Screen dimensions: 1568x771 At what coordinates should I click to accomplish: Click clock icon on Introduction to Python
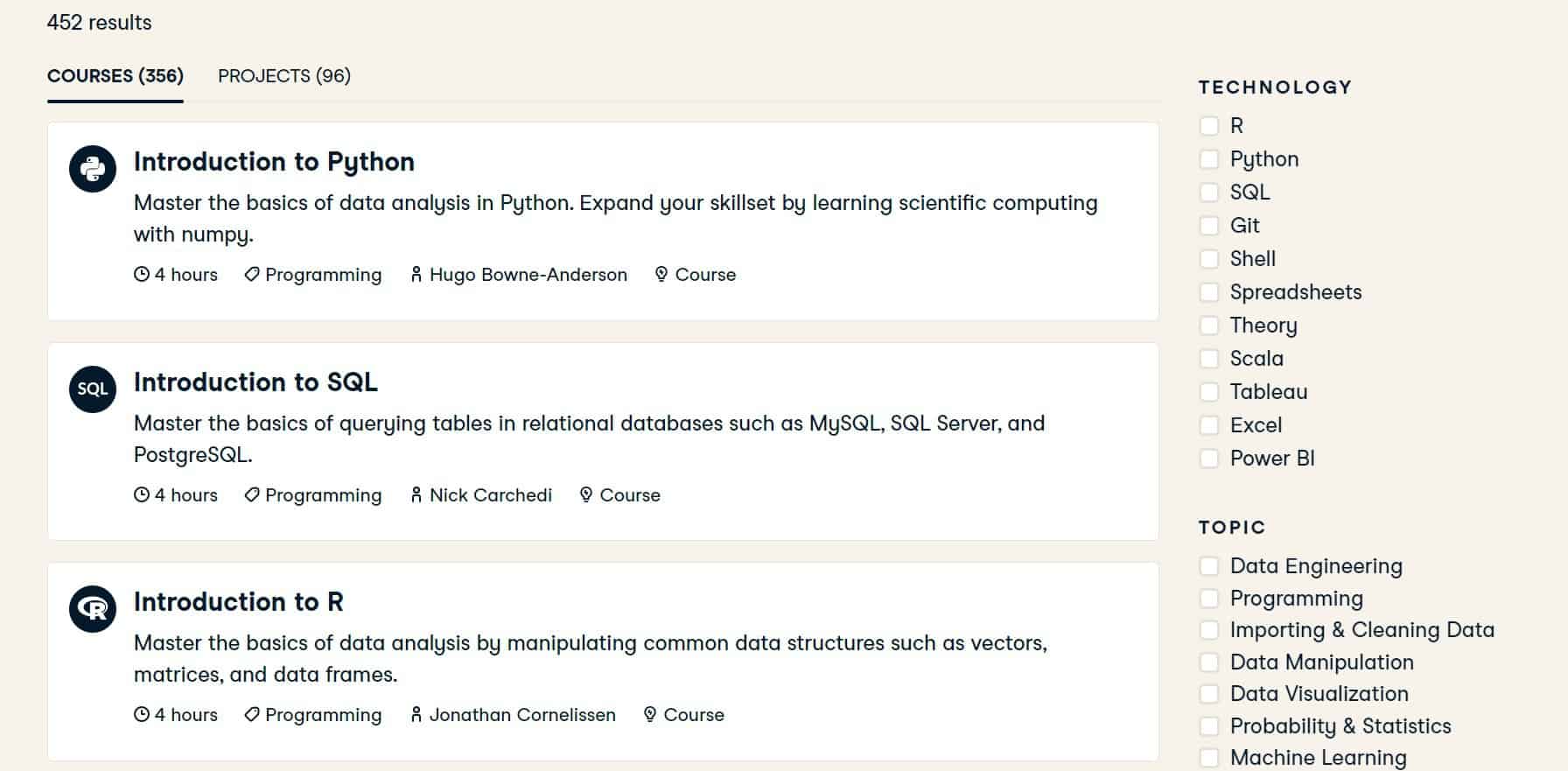pyautogui.click(x=142, y=275)
